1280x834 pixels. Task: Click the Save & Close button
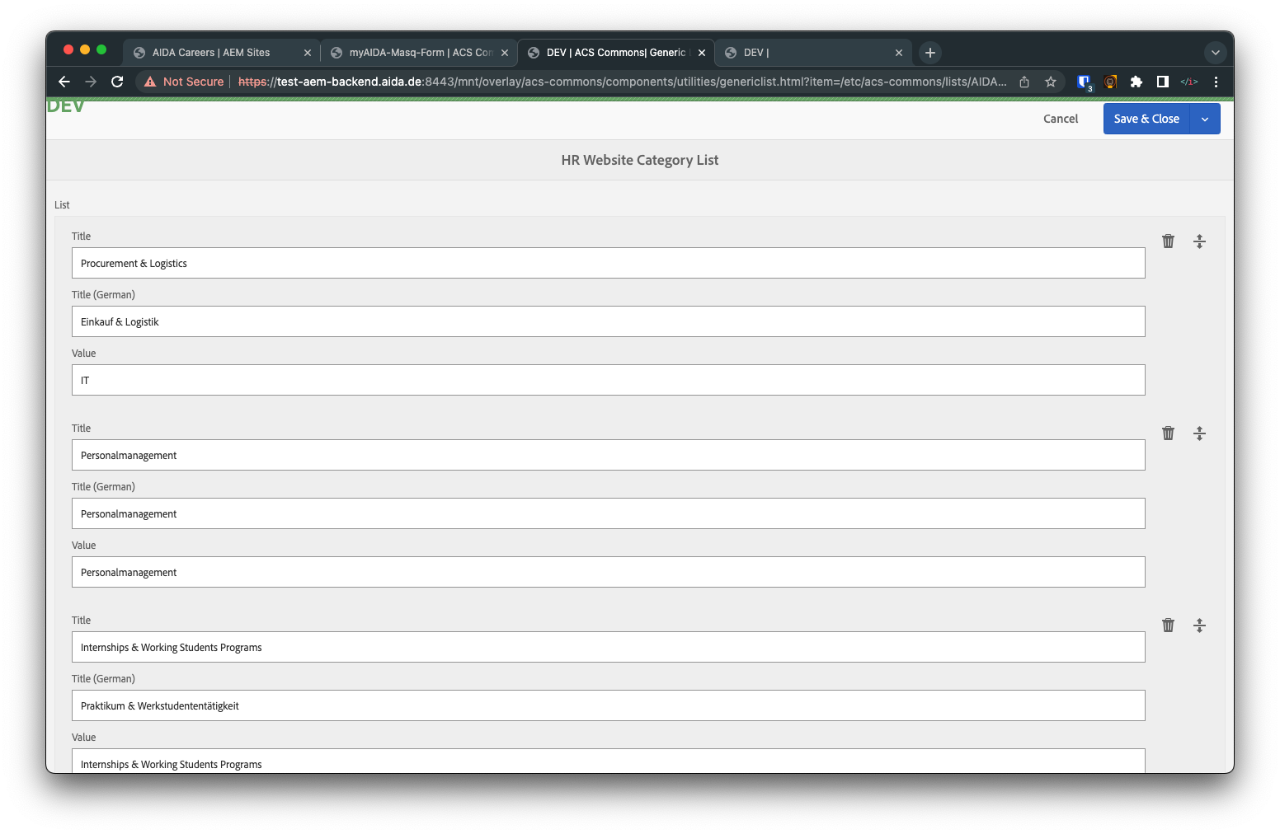[1146, 118]
